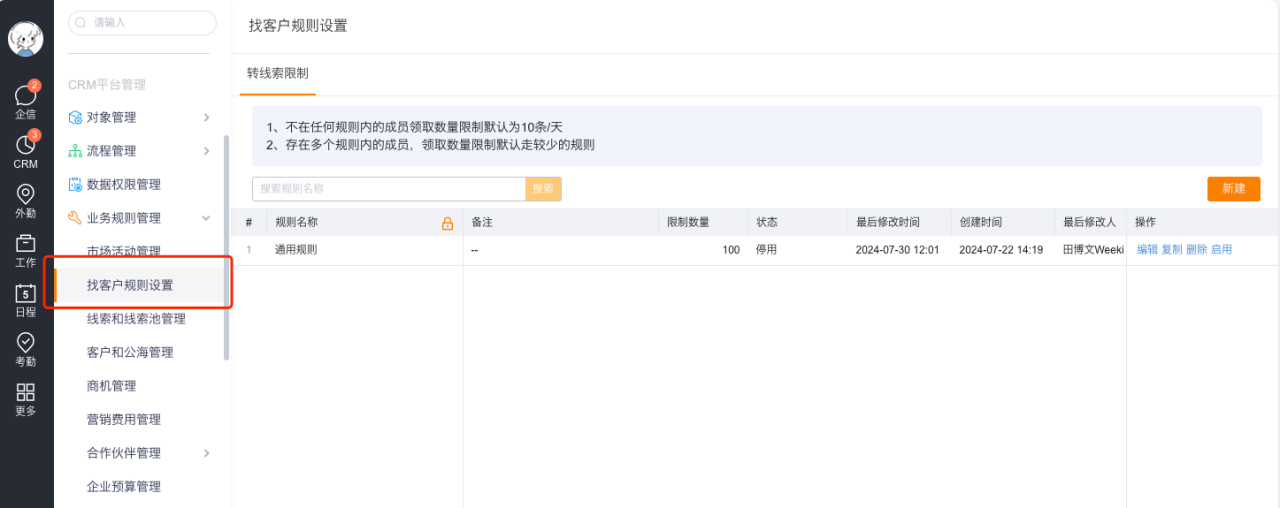Image resolution: width=1280 pixels, height=508 pixels.
Task: Click the 数据权限管理 icon
Action: click(75, 184)
